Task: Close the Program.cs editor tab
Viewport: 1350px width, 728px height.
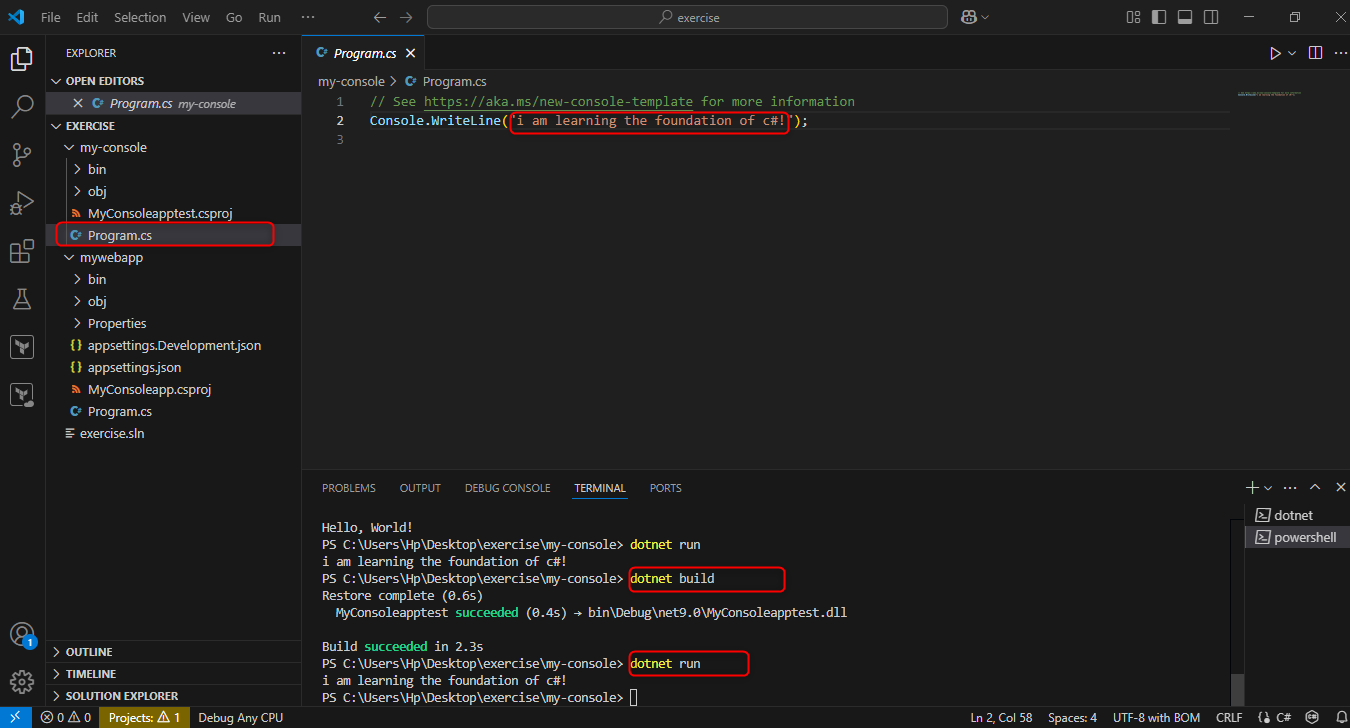Action: coord(410,53)
